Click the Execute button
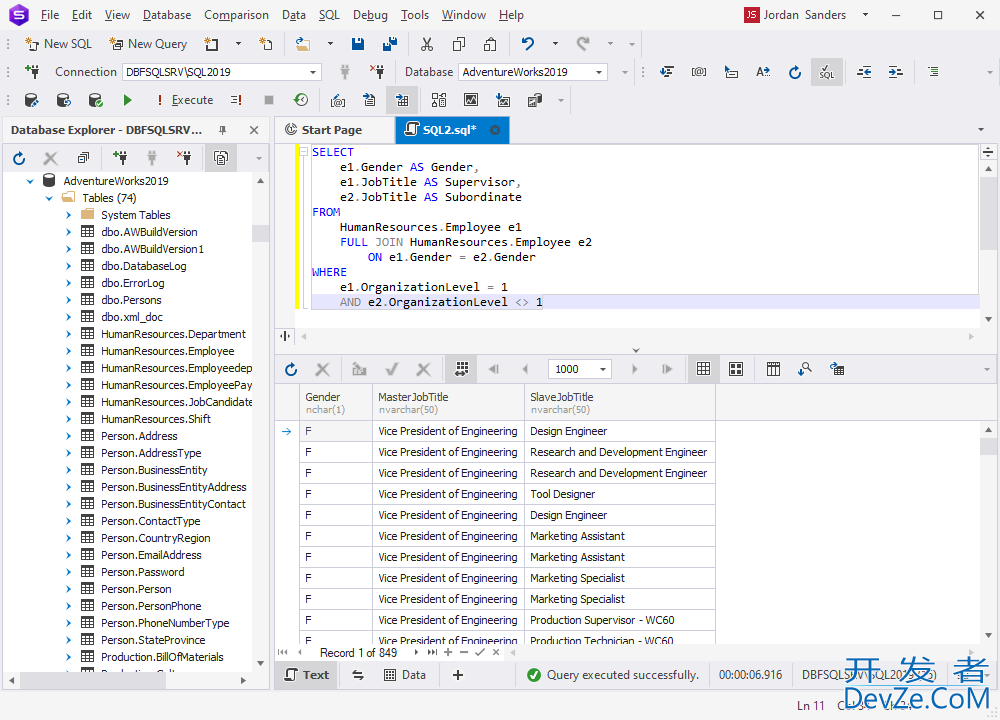Viewport: 1000px width, 720px height. (186, 100)
